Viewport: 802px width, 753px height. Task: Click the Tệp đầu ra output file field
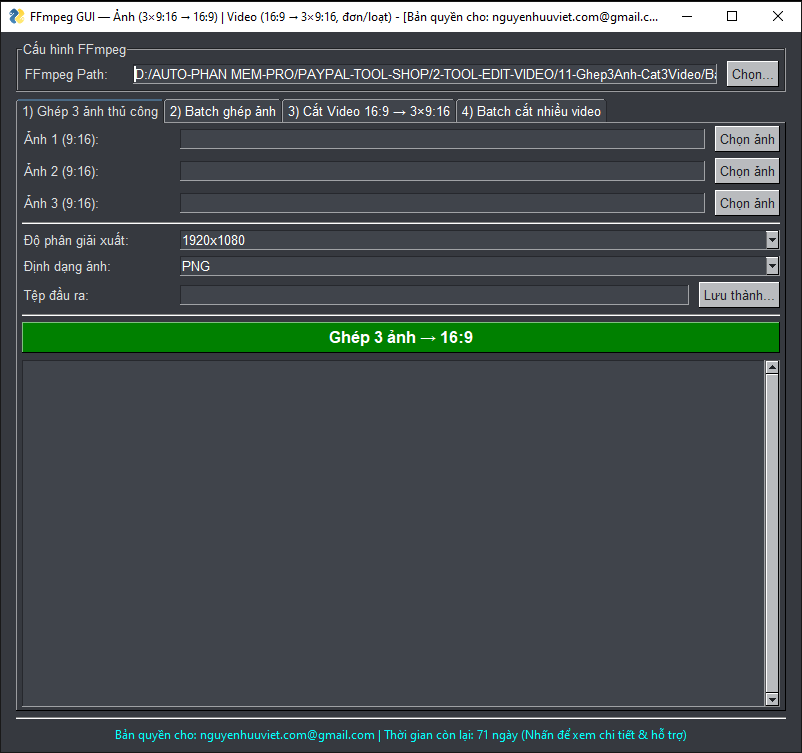point(434,295)
